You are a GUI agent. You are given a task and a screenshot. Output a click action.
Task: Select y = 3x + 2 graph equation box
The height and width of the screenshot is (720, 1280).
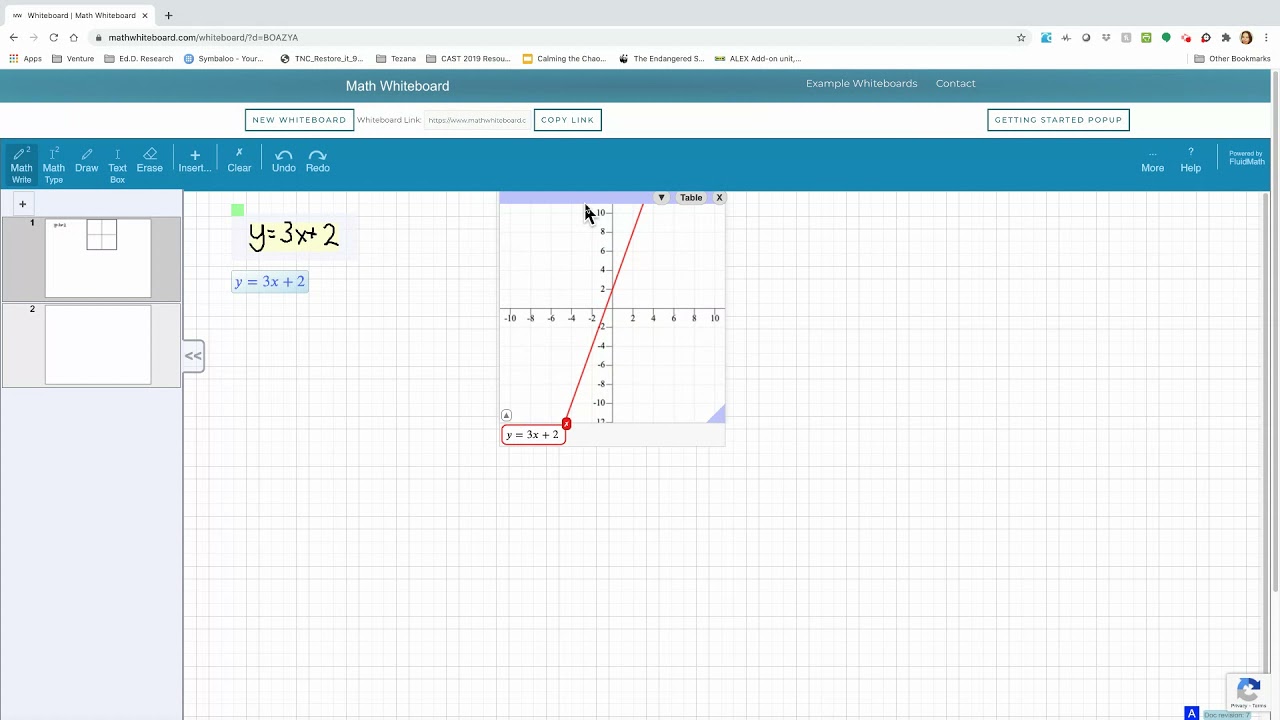pyautogui.click(x=533, y=435)
